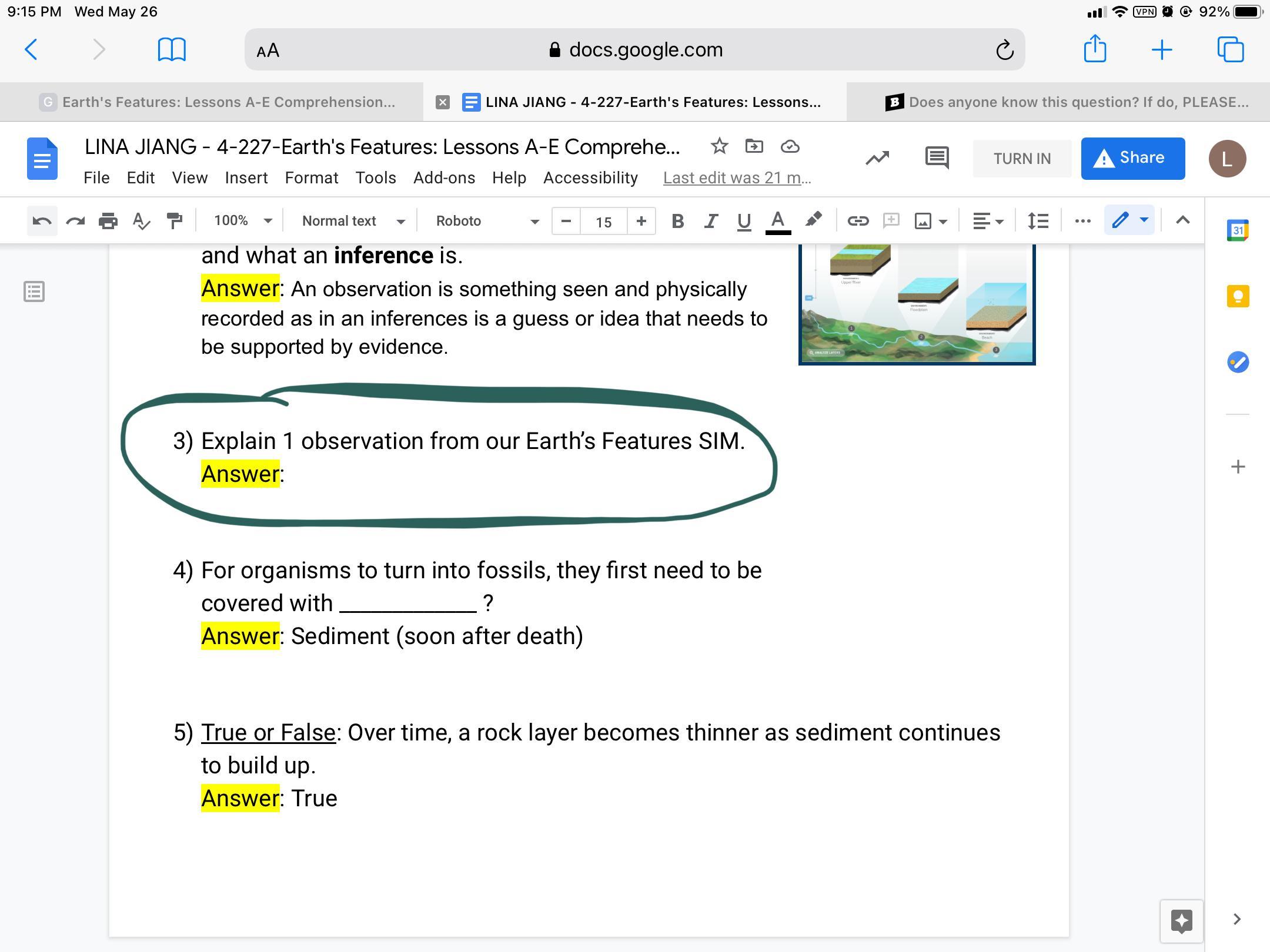
Task: Show the document outline icon
Action: coord(34,291)
